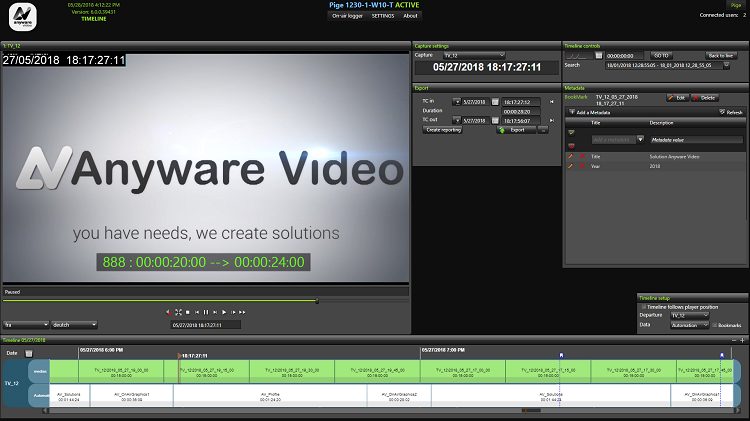Click the Back to live button
Viewport: 750px width, 421px height.
click(721, 55)
